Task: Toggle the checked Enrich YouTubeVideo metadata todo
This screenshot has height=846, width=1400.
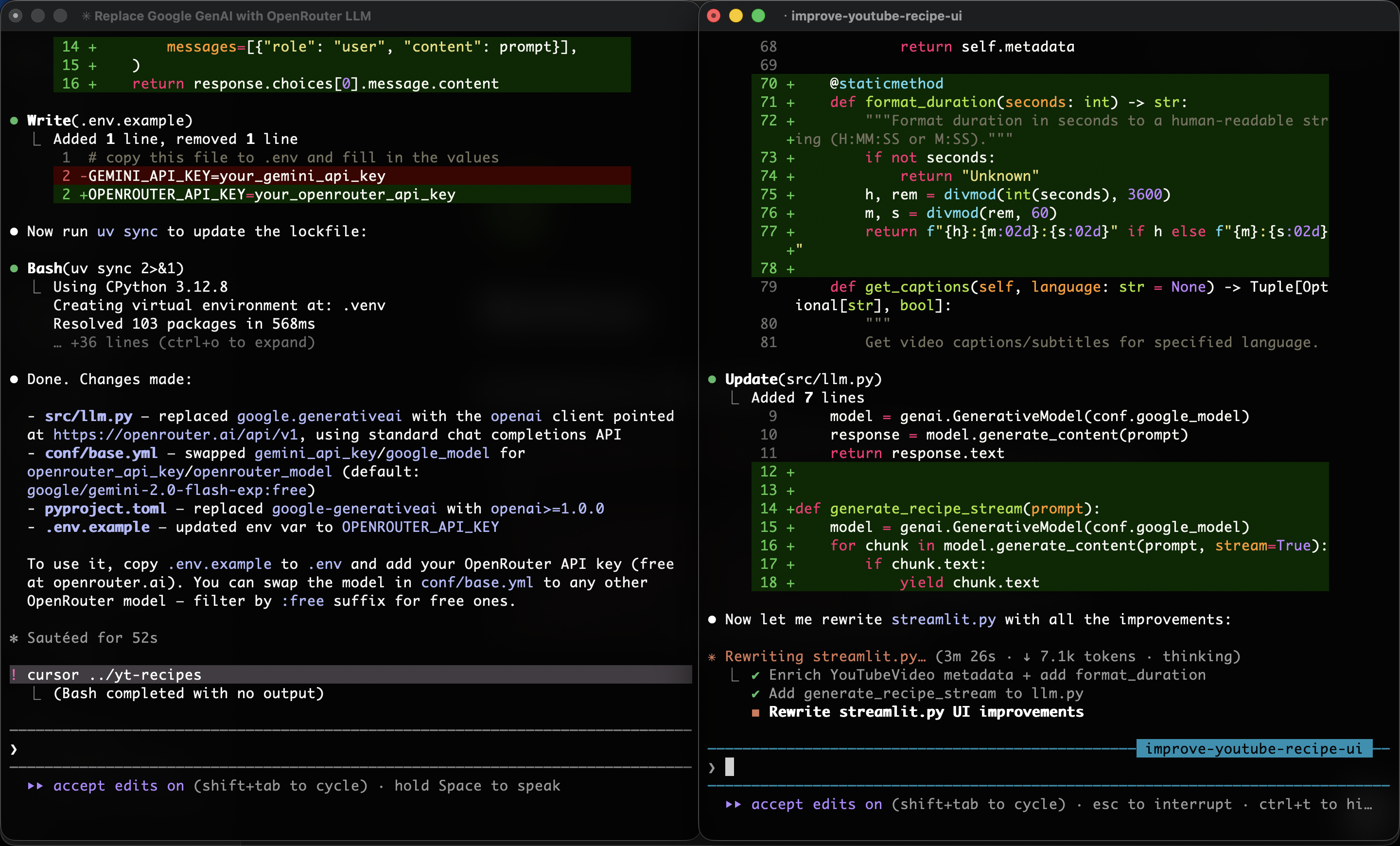Action: click(755, 675)
